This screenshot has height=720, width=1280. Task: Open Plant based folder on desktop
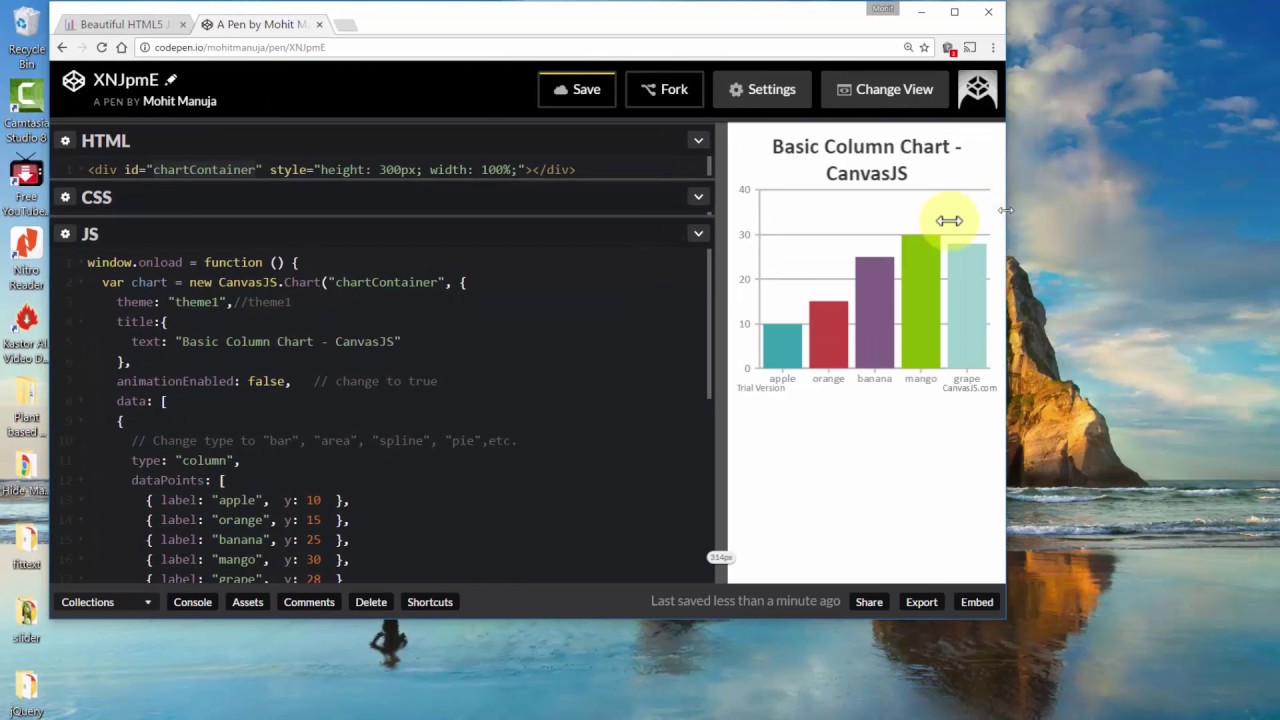tap(26, 409)
